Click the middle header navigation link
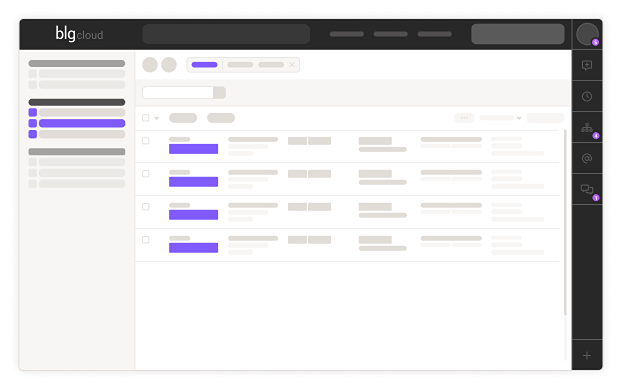The width and height of the screenshot is (622, 389). click(391, 34)
